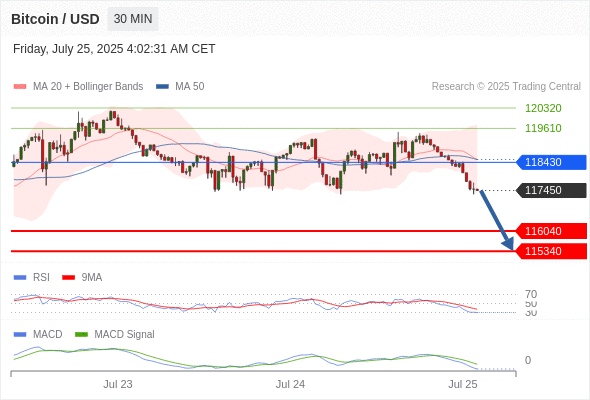
Task: Click the Jul 25 date axis label
Action: point(462,384)
